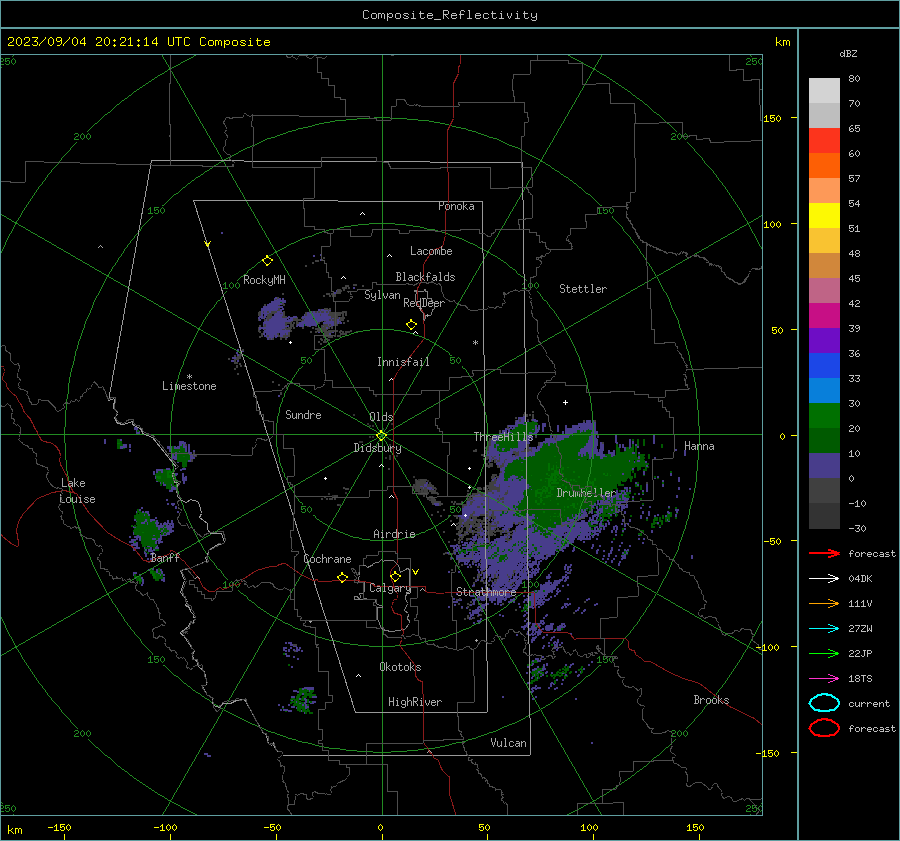This screenshot has width=900, height=841.
Task: Select the blue 36 dBZ swatch
Action: (x=824, y=365)
